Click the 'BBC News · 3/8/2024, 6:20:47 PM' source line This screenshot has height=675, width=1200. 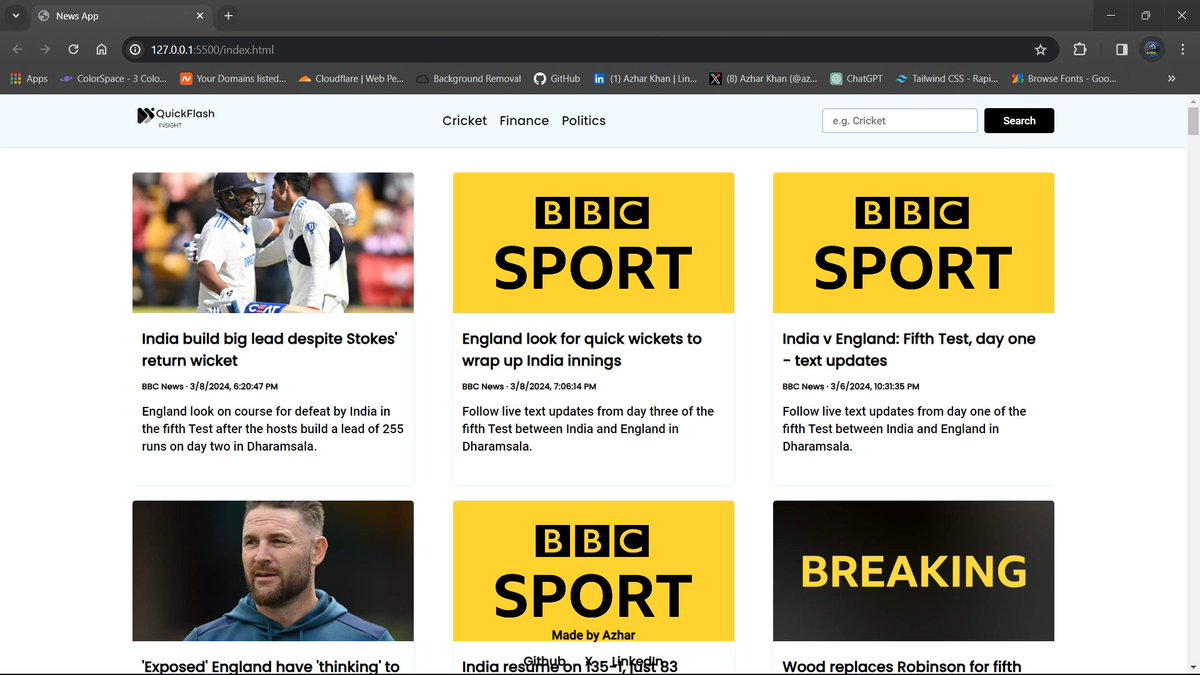(x=210, y=386)
